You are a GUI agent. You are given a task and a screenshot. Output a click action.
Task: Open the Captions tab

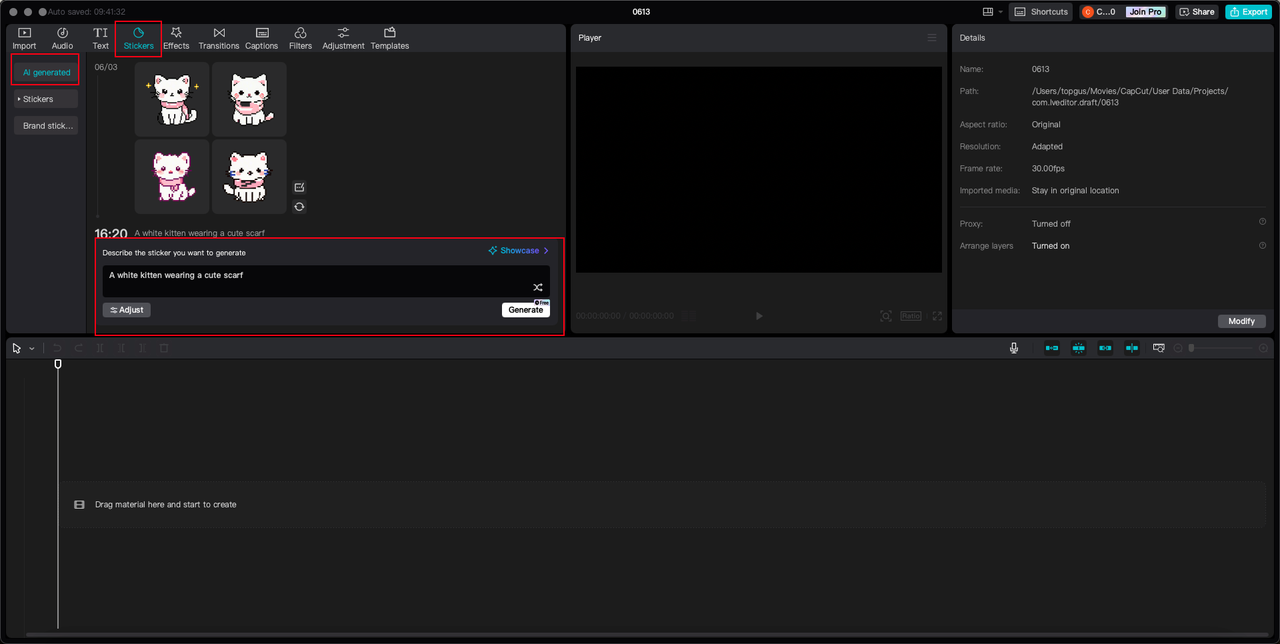click(262, 38)
